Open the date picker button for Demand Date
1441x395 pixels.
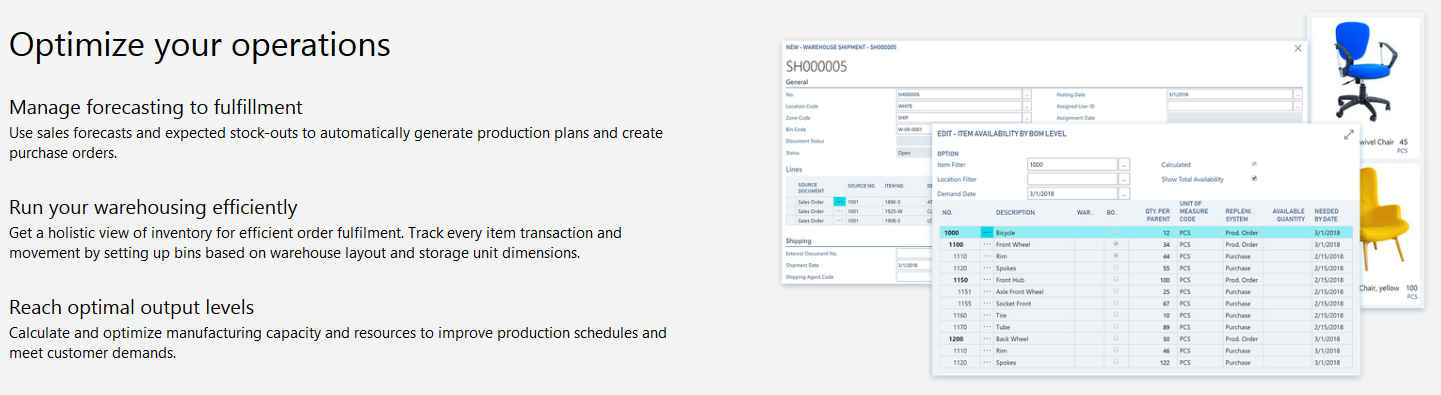[1123, 193]
